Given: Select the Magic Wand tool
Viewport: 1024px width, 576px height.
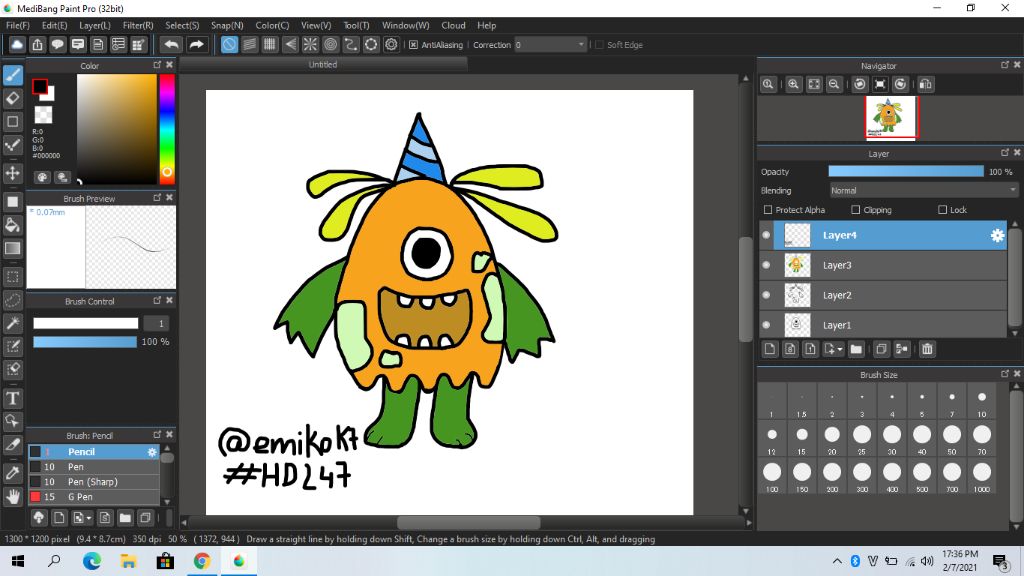Looking at the screenshot, I should (x=12, y=323).
